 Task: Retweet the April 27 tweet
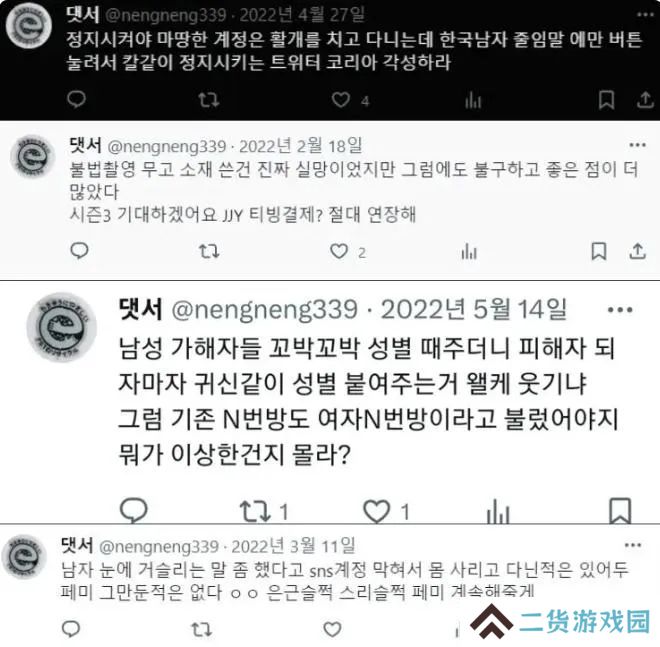(209, 100)
